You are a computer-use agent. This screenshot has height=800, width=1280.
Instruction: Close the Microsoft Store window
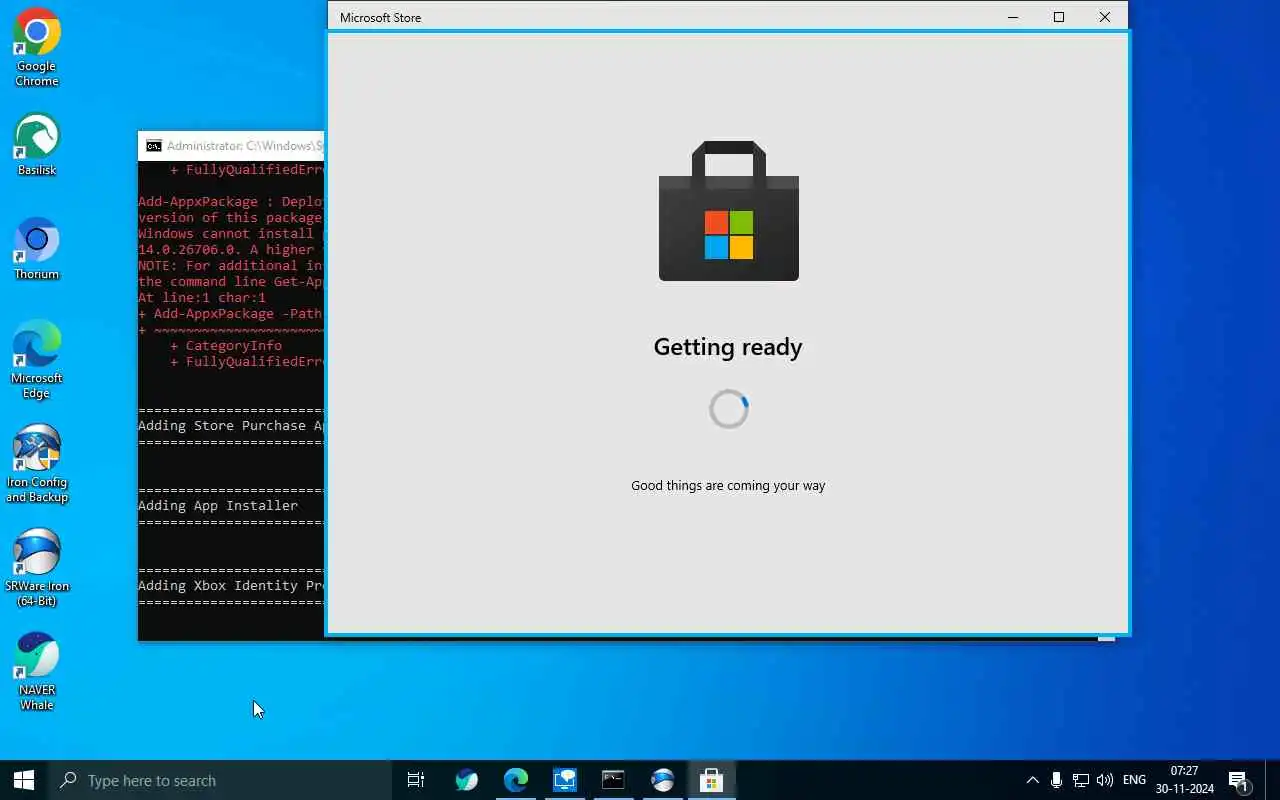pyautogui.click(x=1105, y=17)
